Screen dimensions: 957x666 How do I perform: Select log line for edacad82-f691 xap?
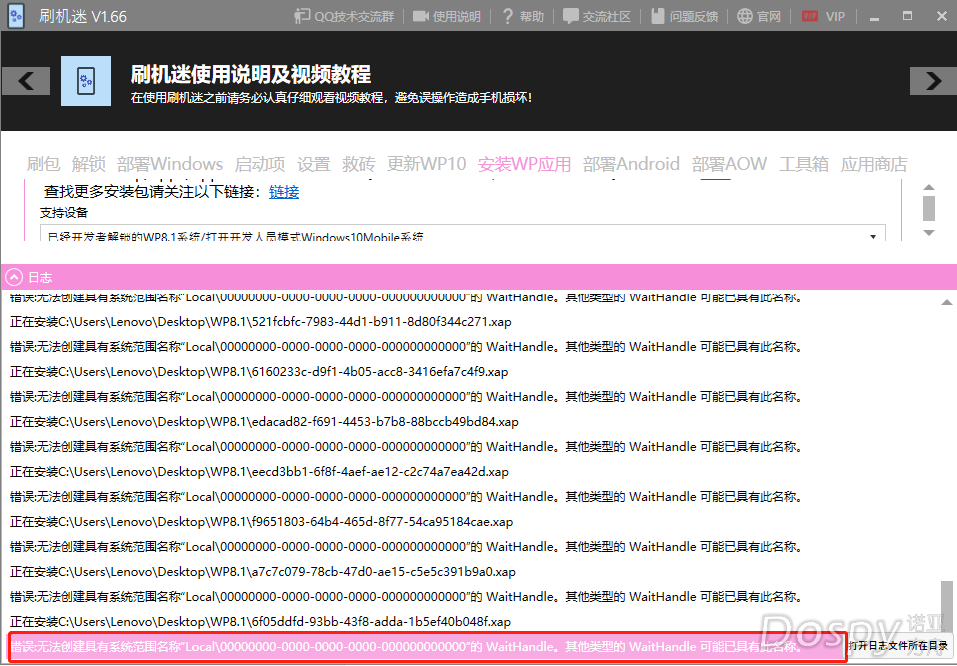coord(264,422)
